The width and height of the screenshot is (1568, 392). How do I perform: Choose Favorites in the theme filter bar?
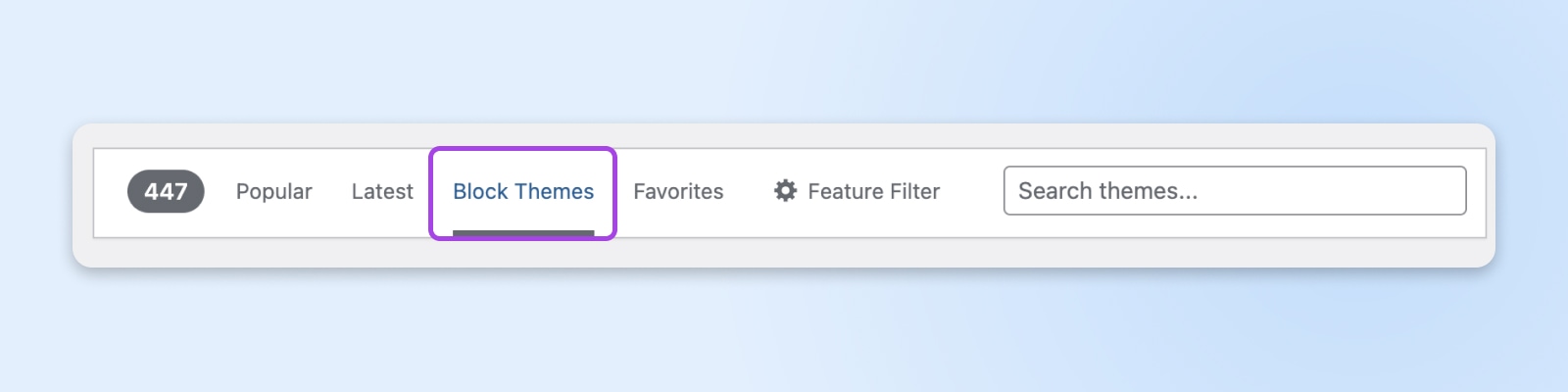point(678,191)
